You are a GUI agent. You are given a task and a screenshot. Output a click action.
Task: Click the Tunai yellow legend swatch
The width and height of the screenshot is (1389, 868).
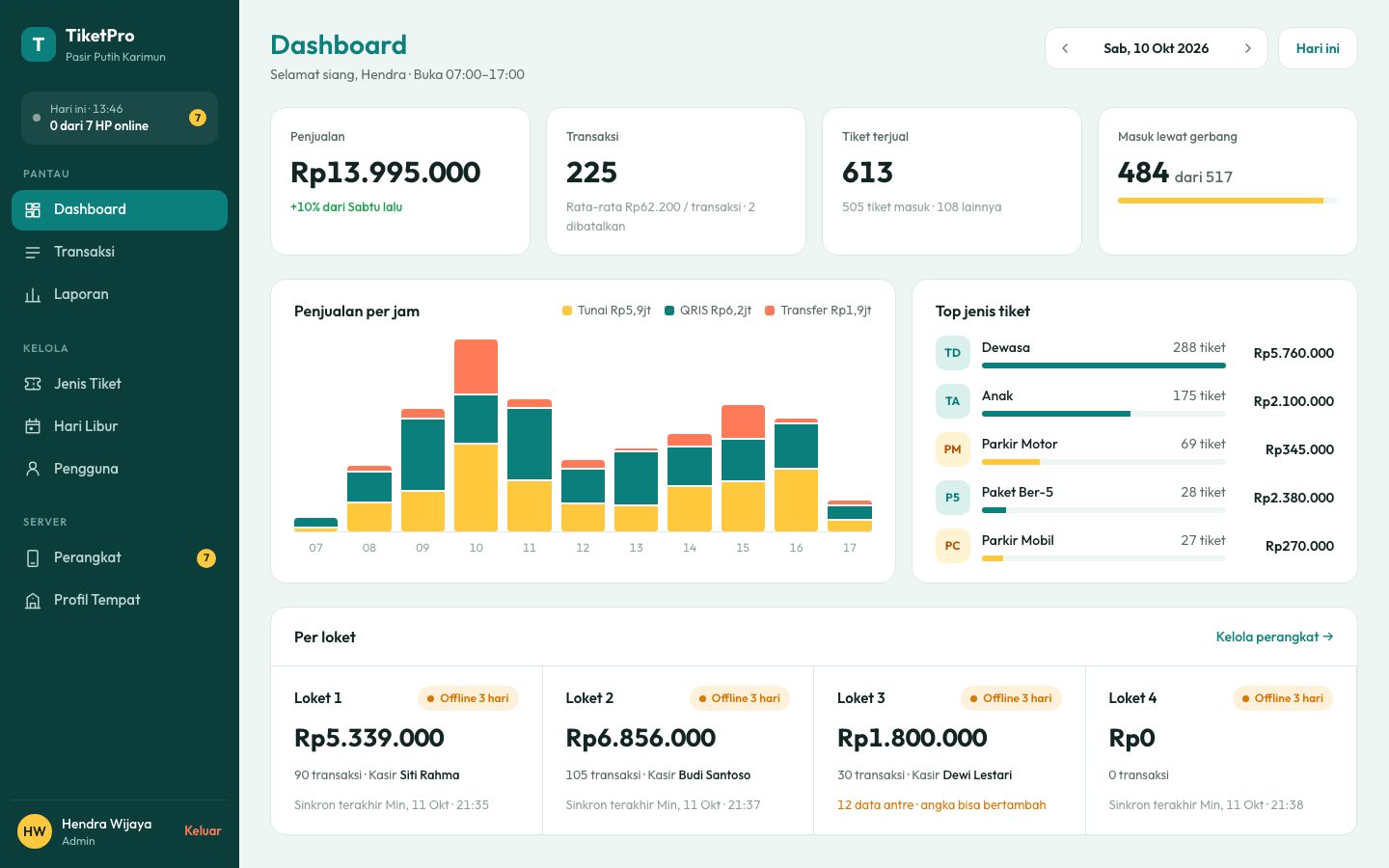[567, 311]
